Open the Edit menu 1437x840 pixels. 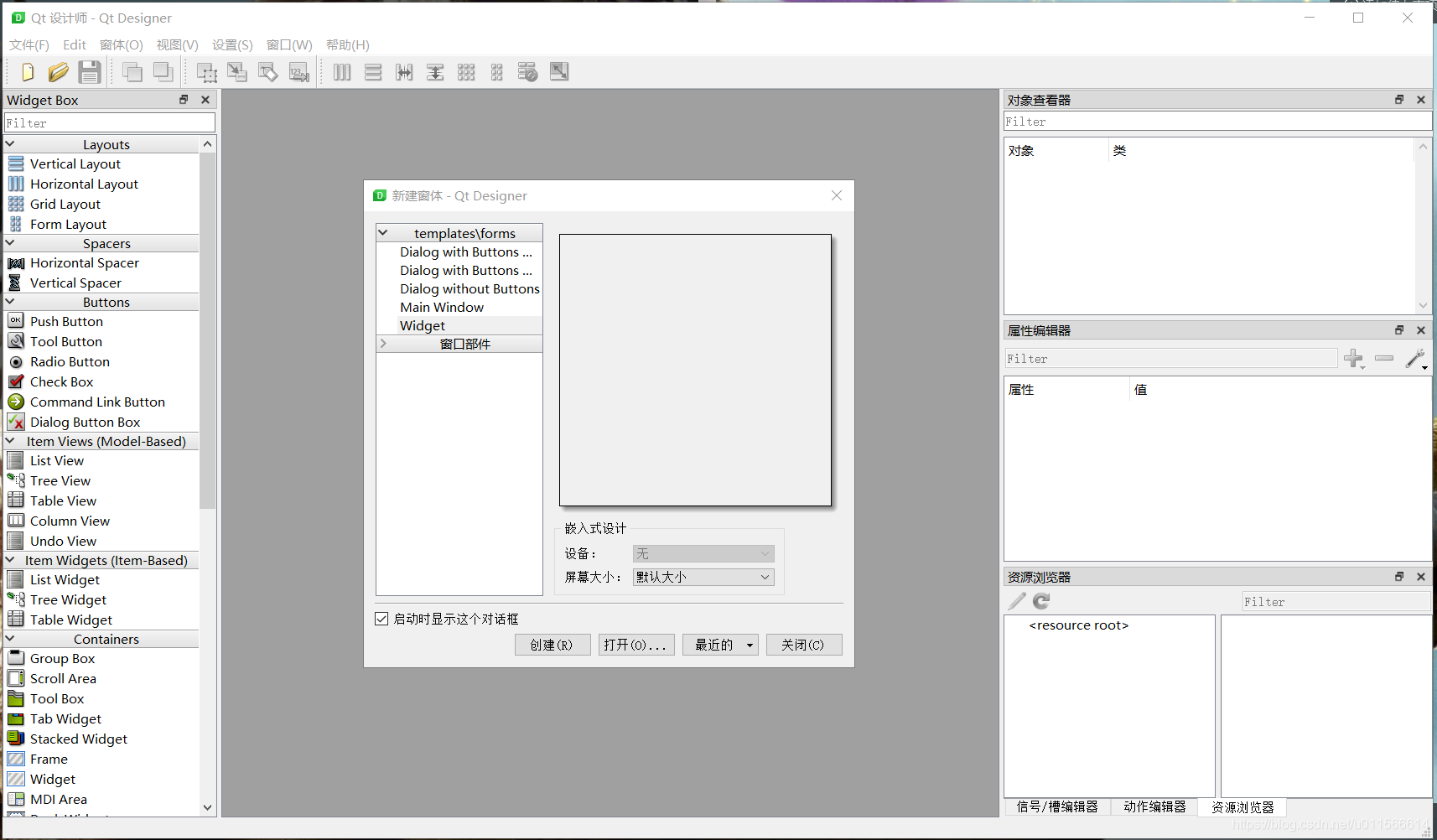75,45
